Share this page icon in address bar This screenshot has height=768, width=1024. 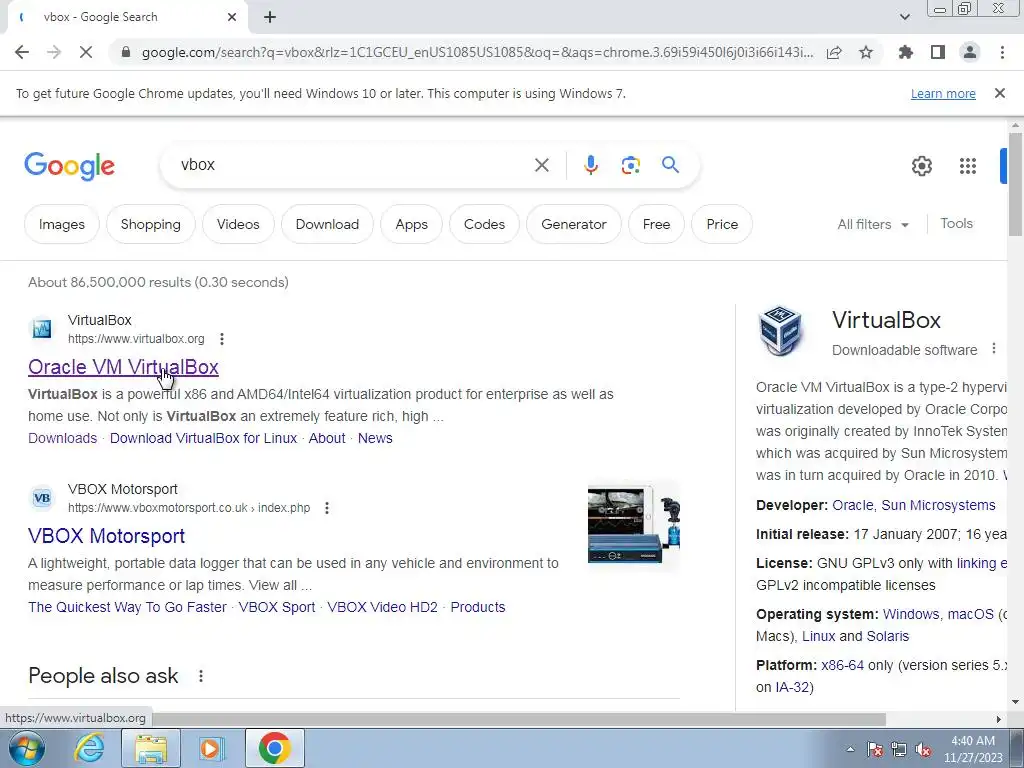click(x=834, y=52)
